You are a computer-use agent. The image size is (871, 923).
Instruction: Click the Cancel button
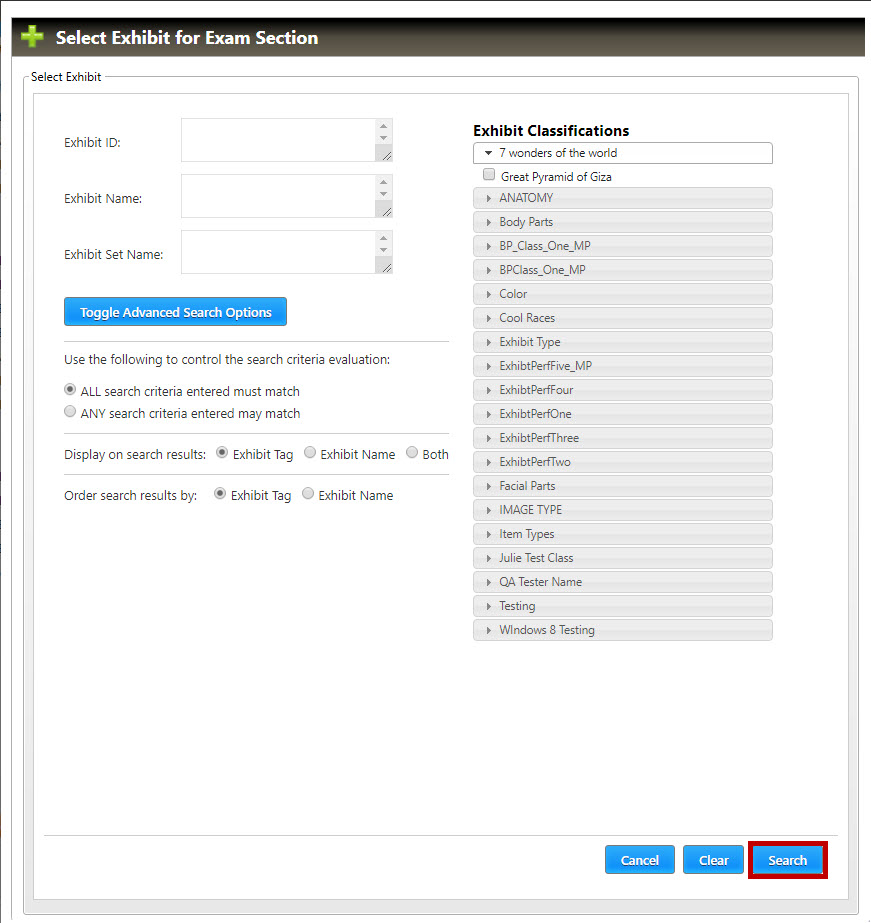[639, 860]
